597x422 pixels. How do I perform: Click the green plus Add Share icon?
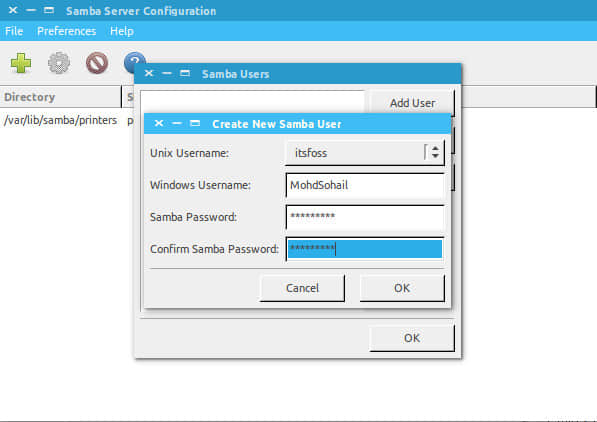[21, 63]
